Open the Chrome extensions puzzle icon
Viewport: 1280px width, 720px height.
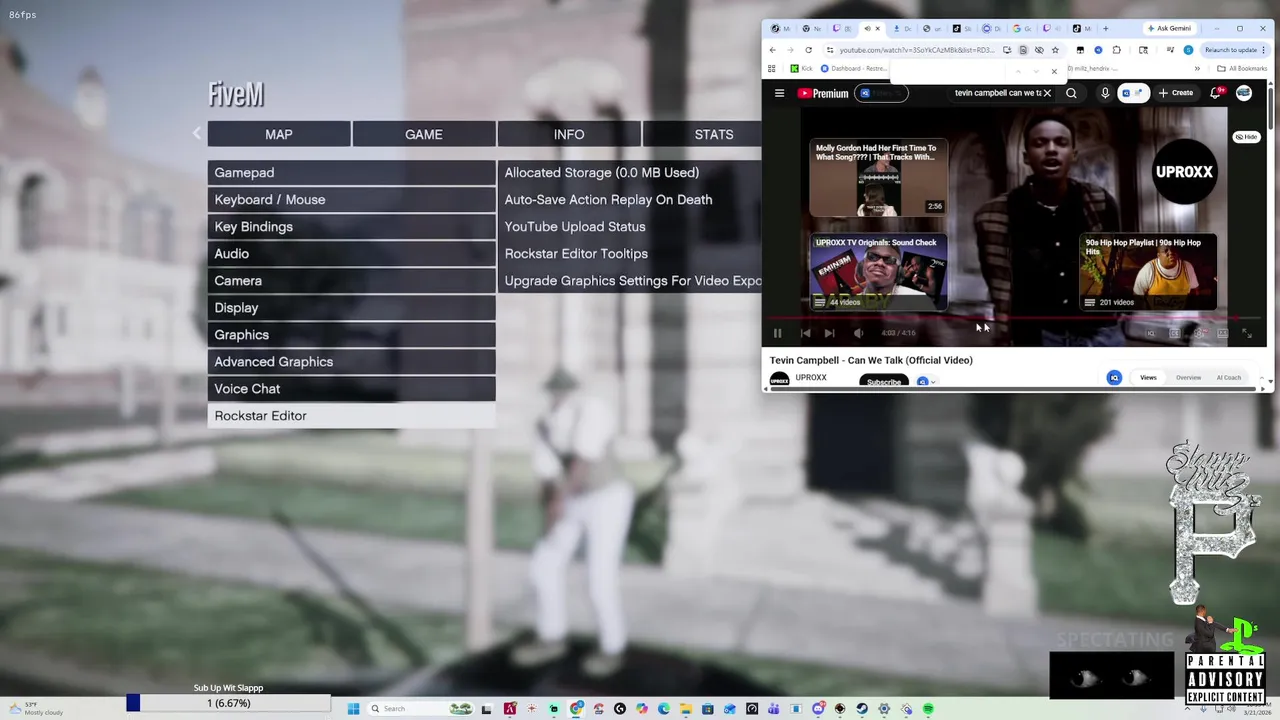point(1117,50)
